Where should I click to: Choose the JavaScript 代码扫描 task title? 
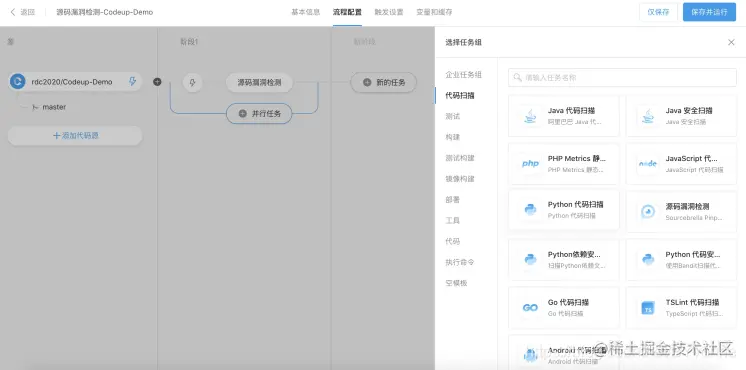[x=691, y=158]
